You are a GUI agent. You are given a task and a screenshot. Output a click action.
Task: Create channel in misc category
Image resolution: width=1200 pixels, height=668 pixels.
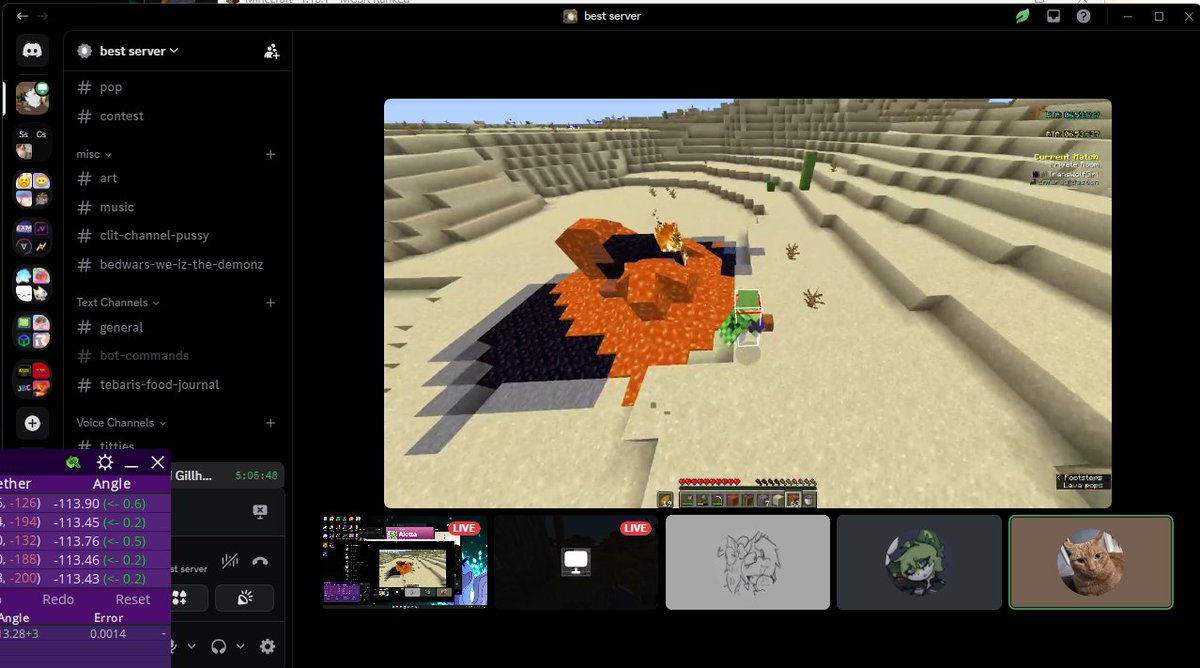tap(271, 154)
